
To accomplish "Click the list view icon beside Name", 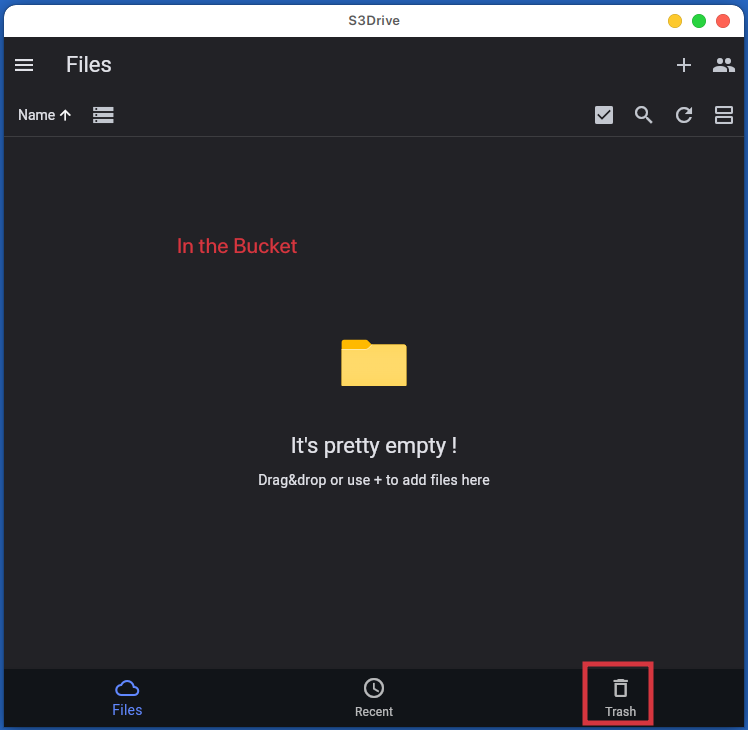I will tap(103, 115).
